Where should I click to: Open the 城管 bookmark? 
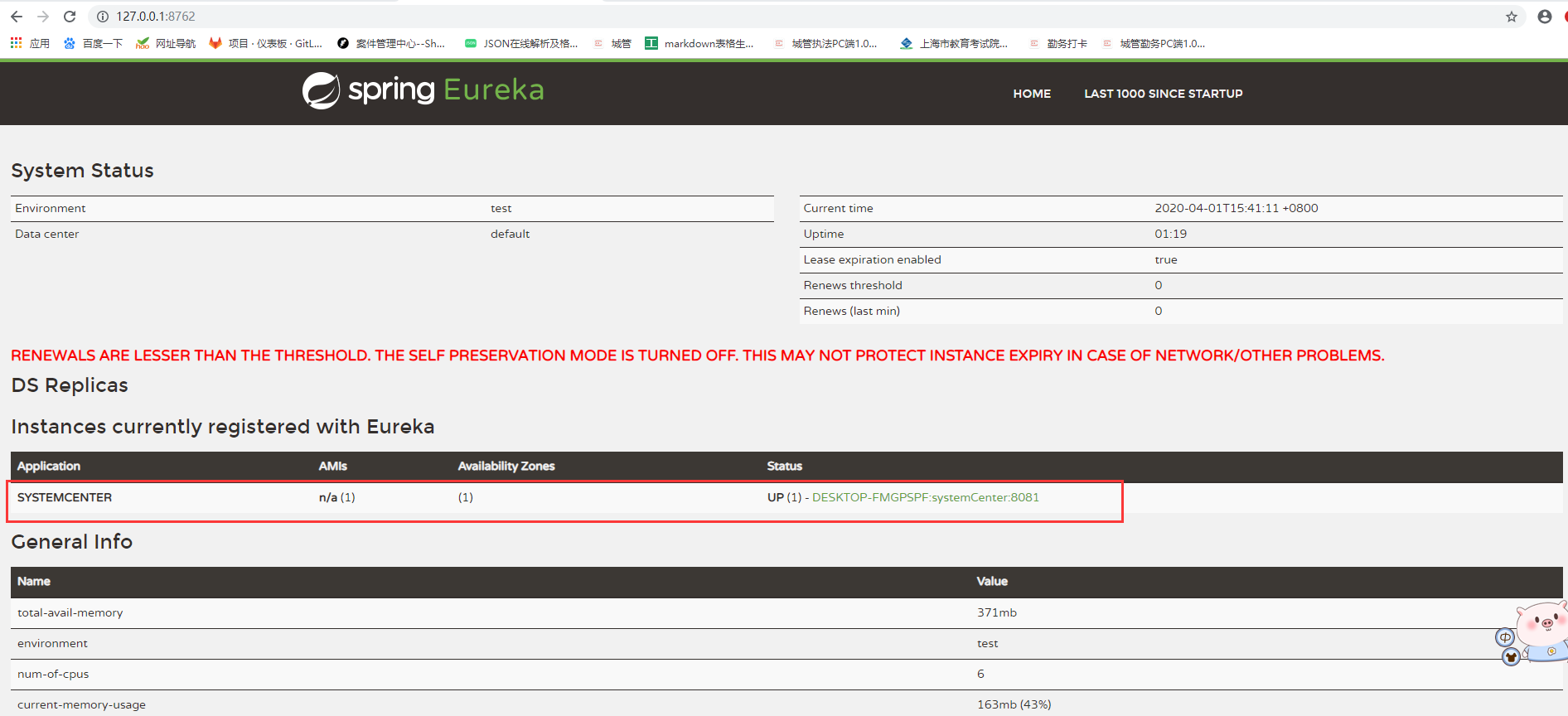point(612,43)
